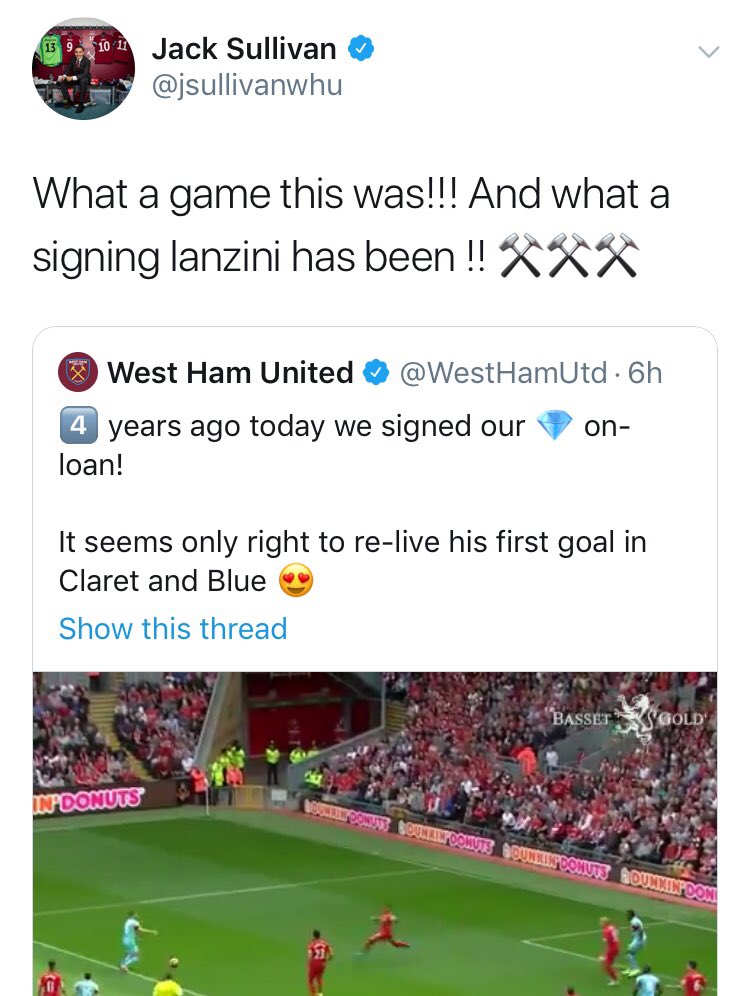Open West Ham United account name

(230, 372)
